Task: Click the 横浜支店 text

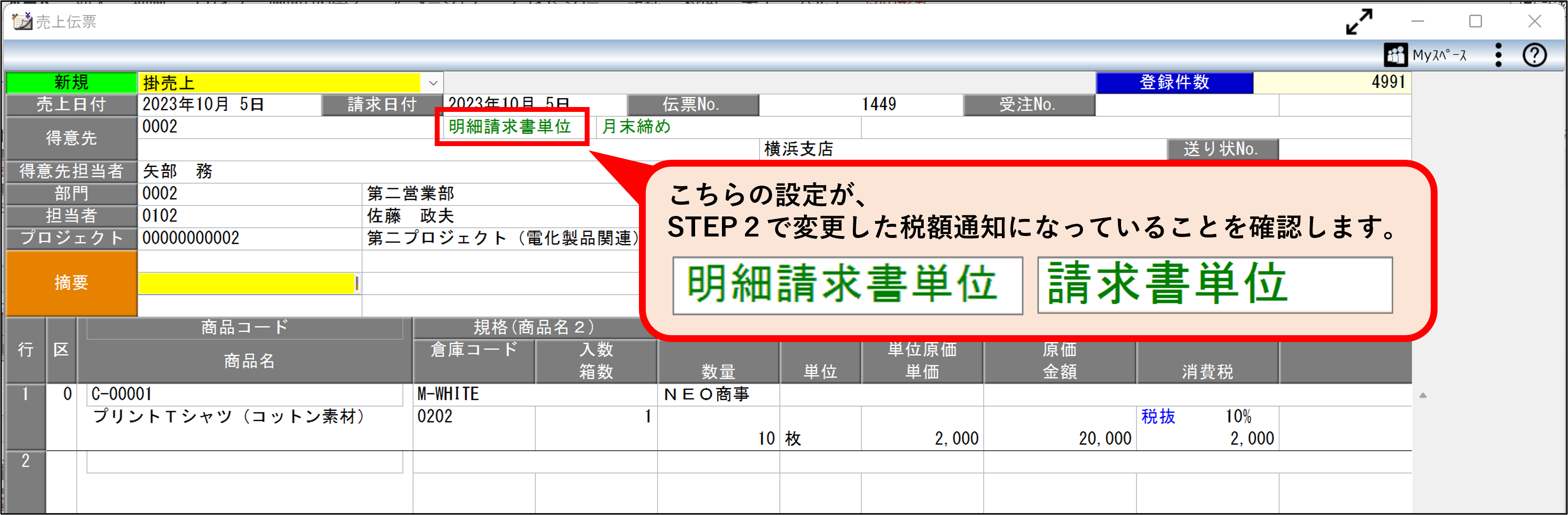Action: click(798, 149)
